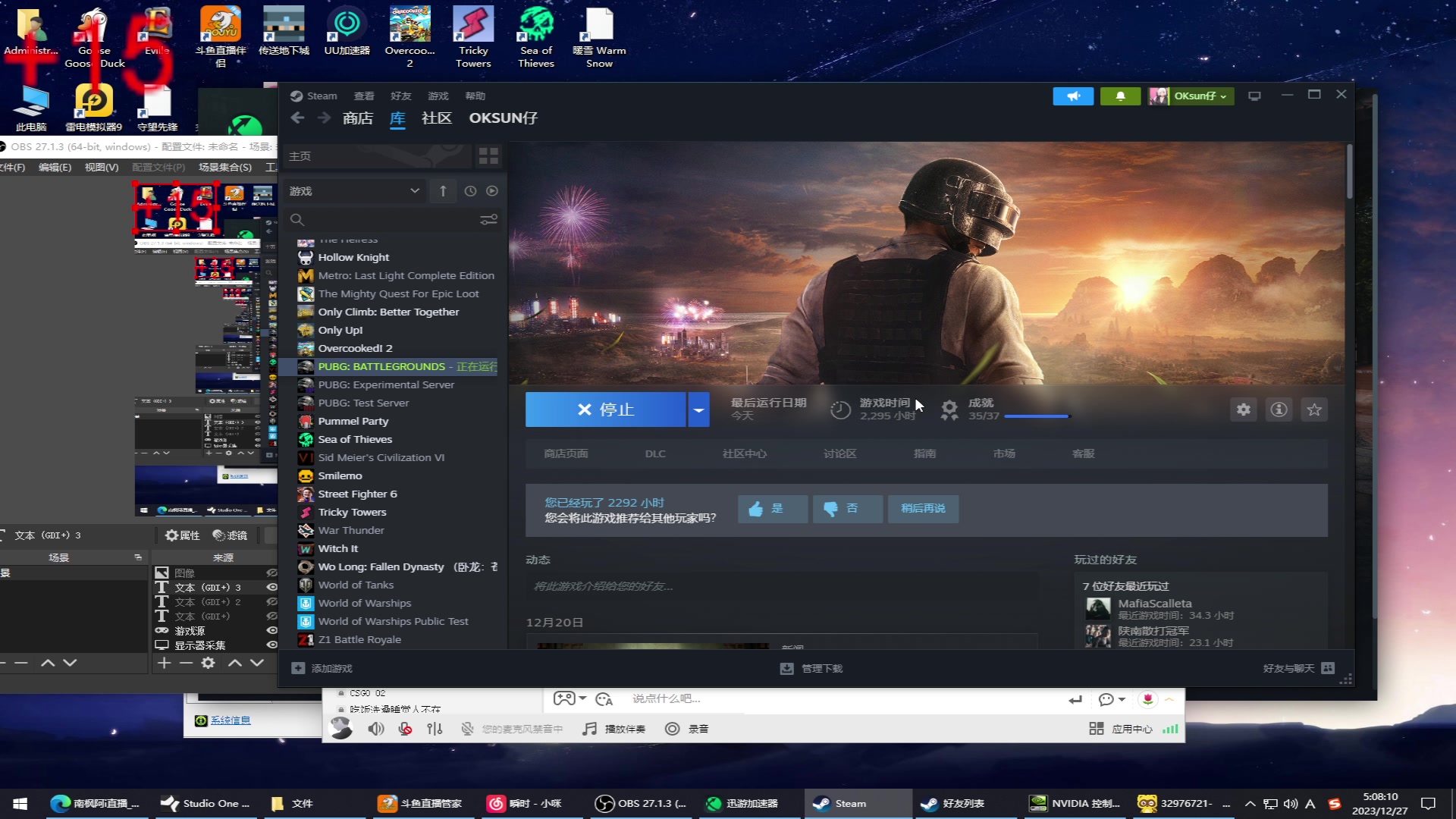Open translation icon in chat input bar
The height and width of the screenshot is (819, 1456).
coord(604,699)
